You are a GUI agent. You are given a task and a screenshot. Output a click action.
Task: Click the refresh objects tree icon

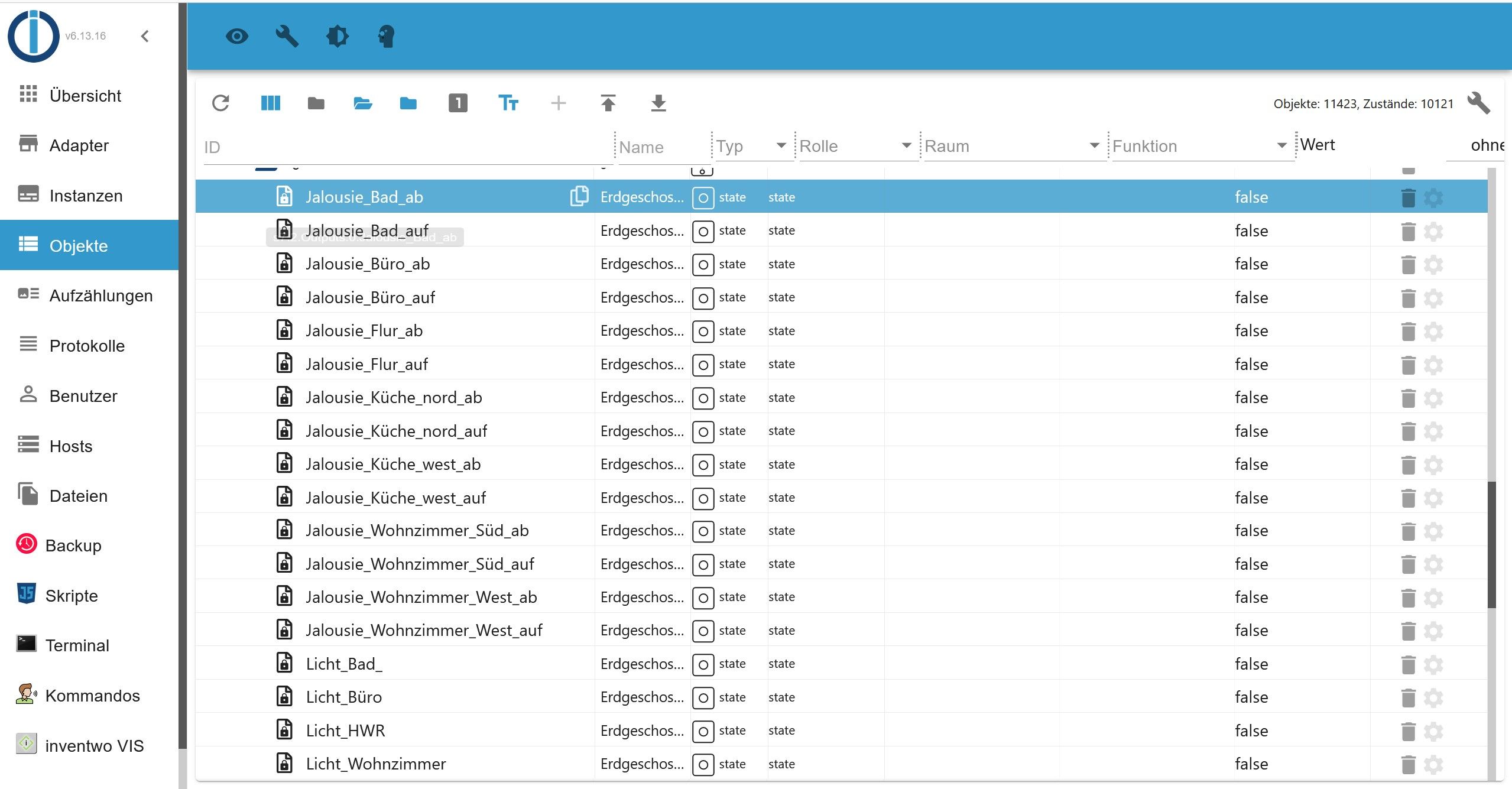[220, 103]
